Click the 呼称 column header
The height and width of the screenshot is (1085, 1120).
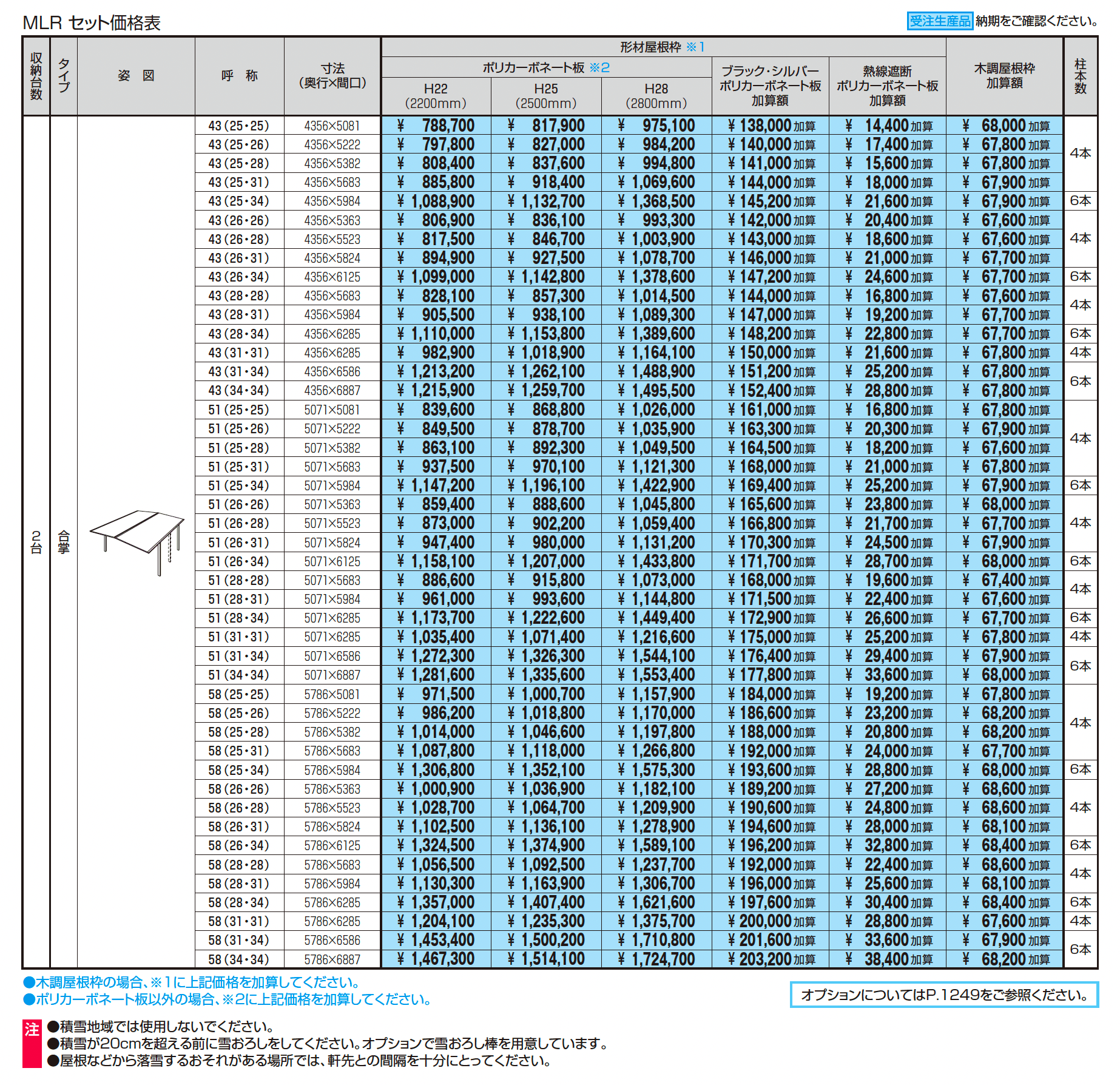[239, 76]
